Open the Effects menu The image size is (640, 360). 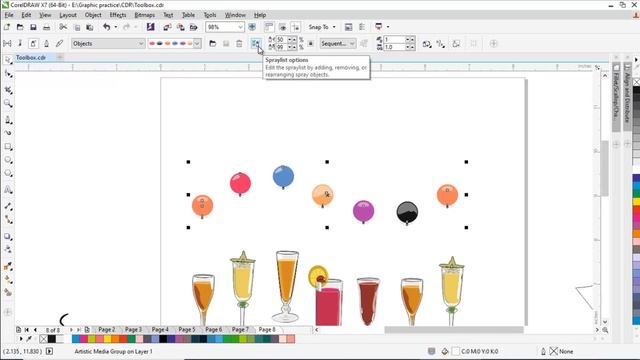118,15
